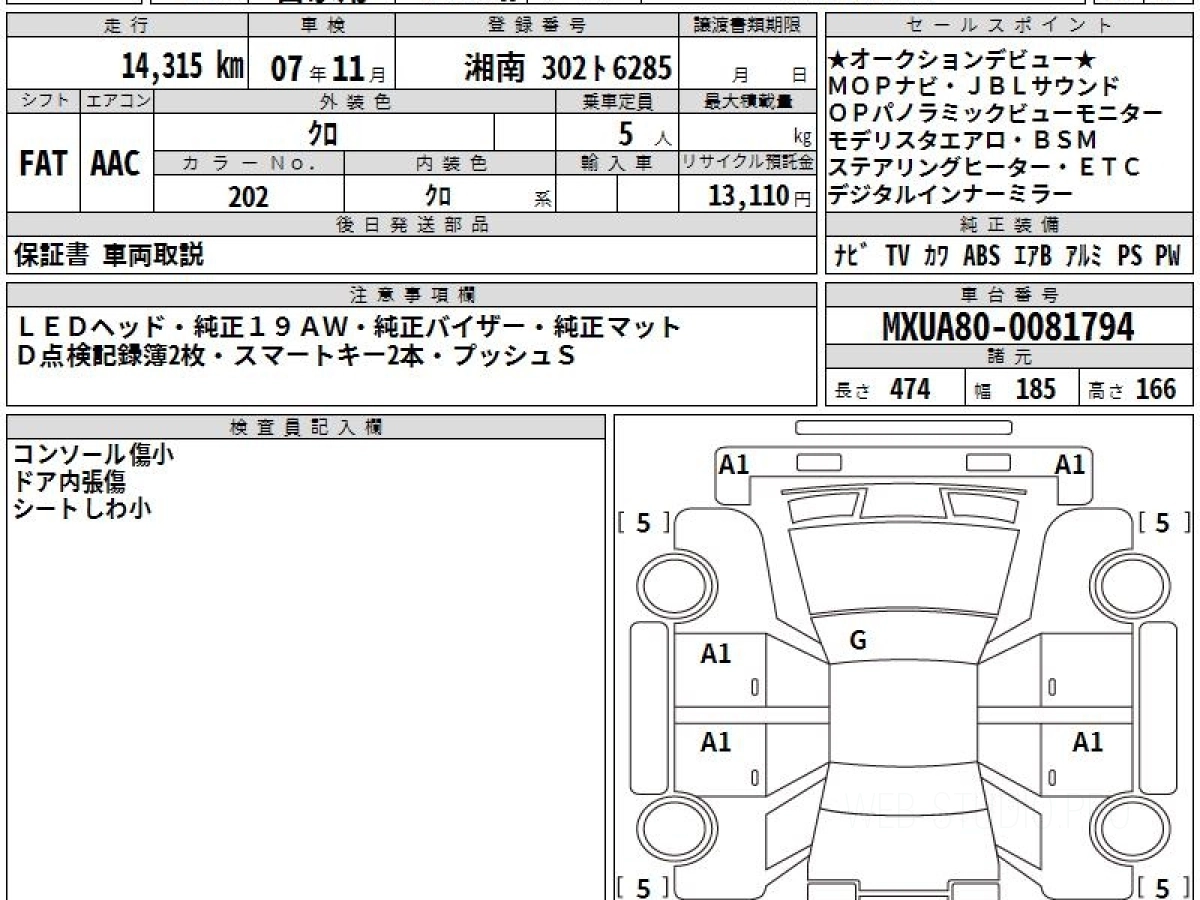Click the A1 mark at front bumper left corner

click(735, 464)
